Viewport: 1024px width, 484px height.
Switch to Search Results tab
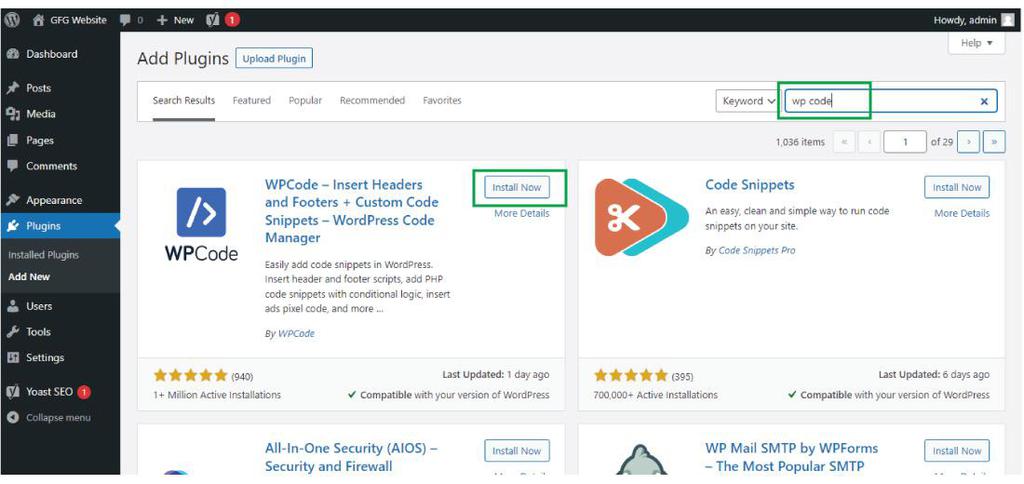pyautogui.click(x=184, y=101)
